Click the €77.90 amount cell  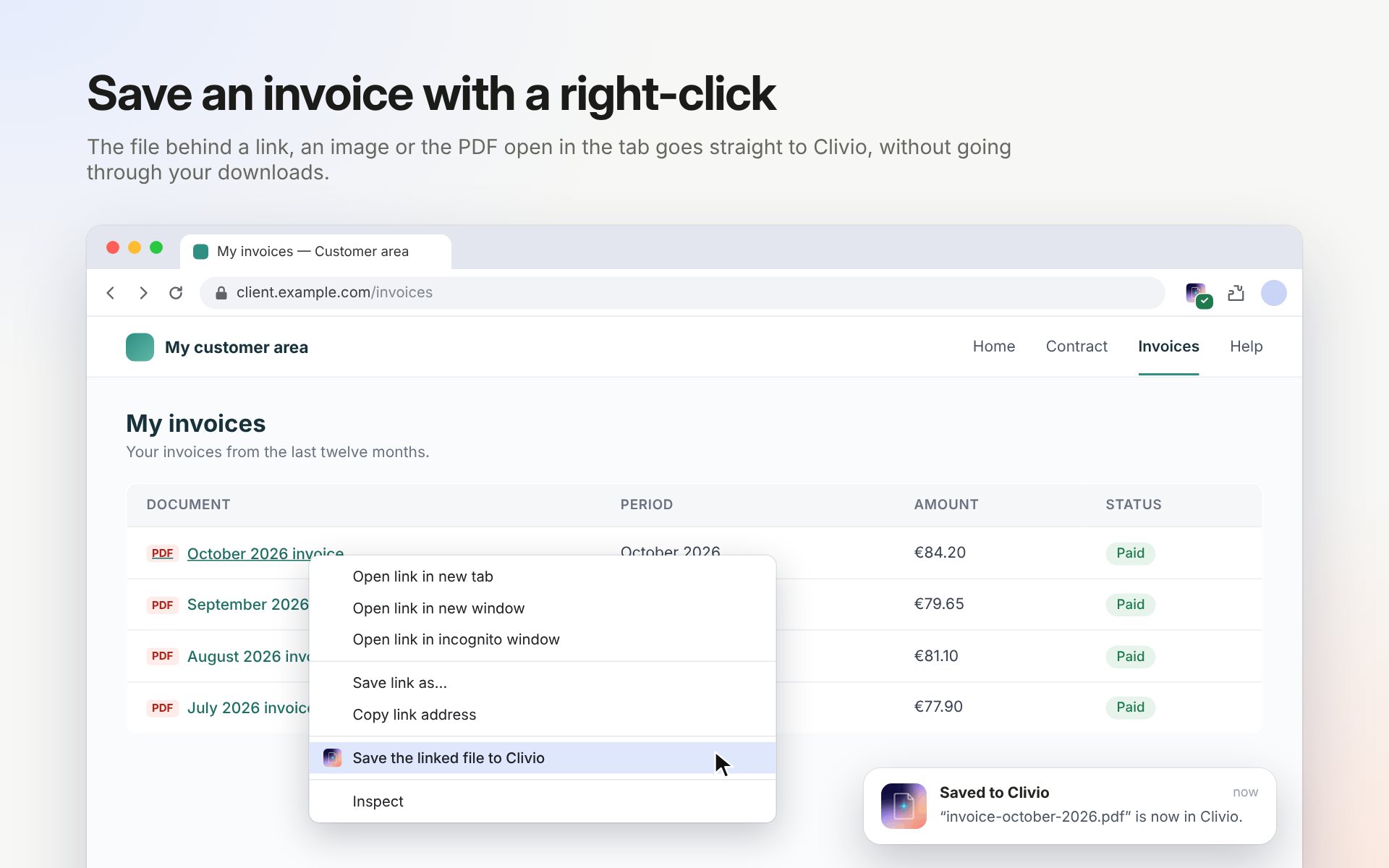click(x=938, y=707)
